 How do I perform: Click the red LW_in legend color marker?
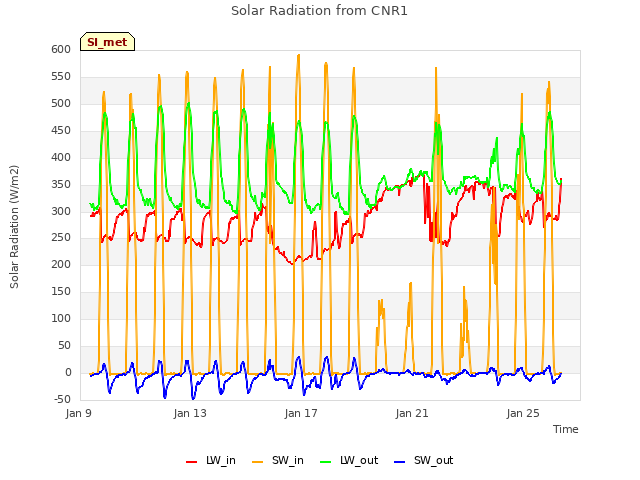pos(191,462)
